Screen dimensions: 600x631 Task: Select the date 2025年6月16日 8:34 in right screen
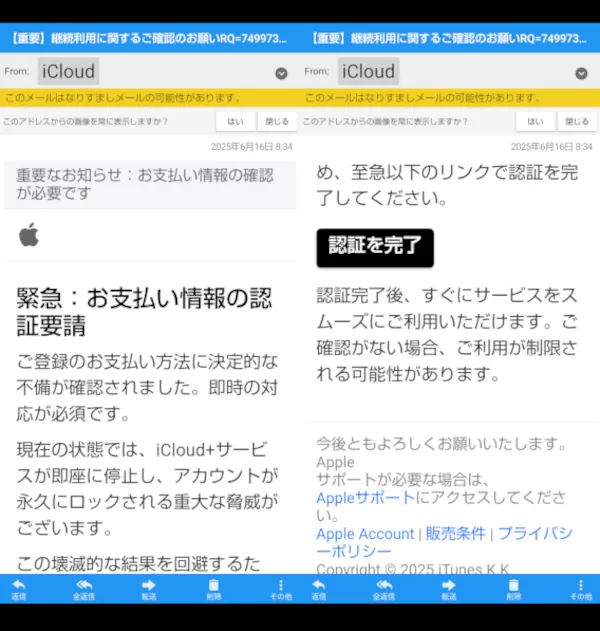[x=551, y=146]
